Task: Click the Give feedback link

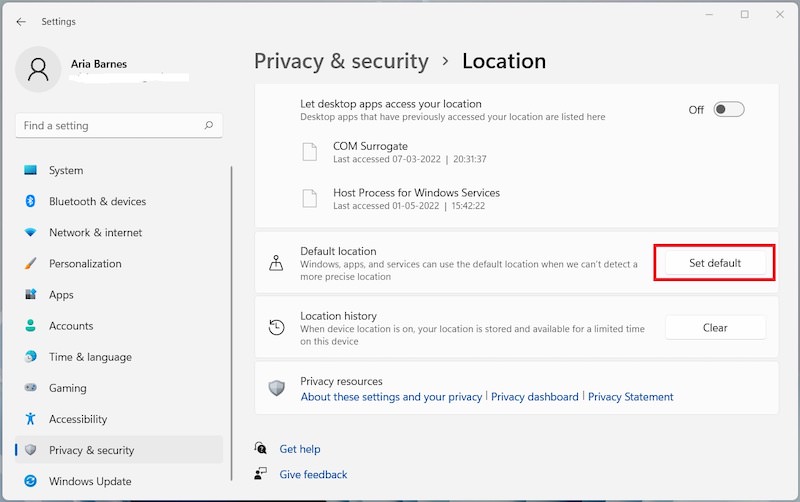Action: (x=313, y=474)
